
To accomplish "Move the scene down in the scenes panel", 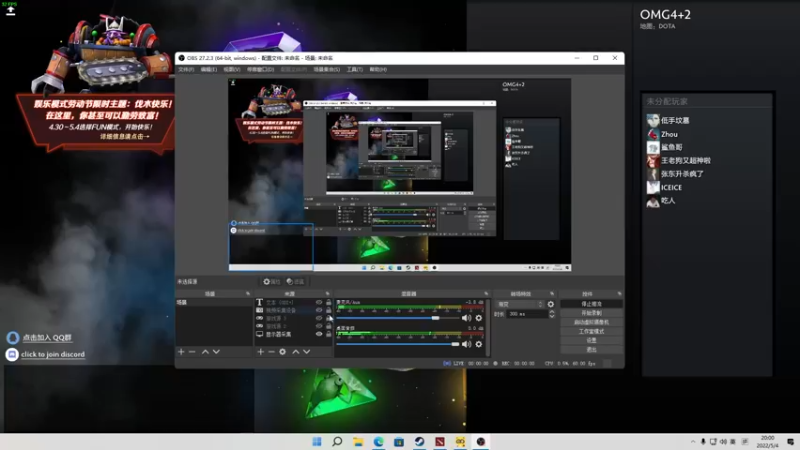I will [216, 352].
